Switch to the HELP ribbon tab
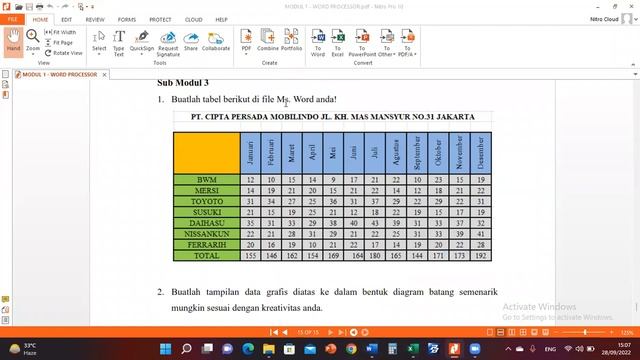This screenshot has height=360, width=640. point(221,20)
